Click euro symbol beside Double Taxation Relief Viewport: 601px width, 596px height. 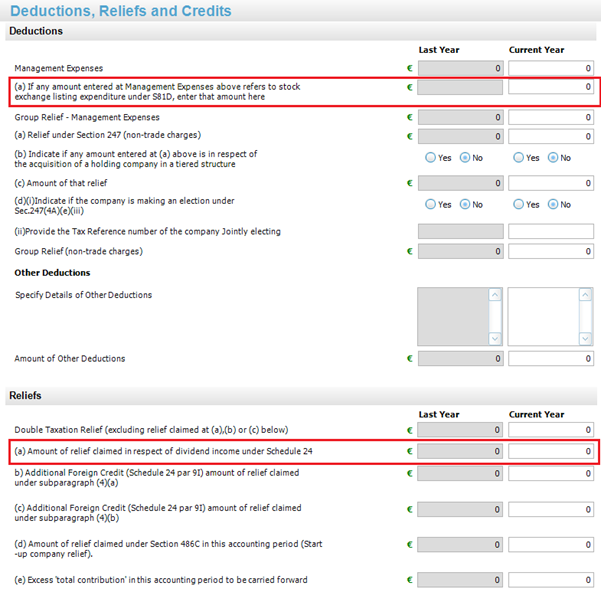coord(410,430)
